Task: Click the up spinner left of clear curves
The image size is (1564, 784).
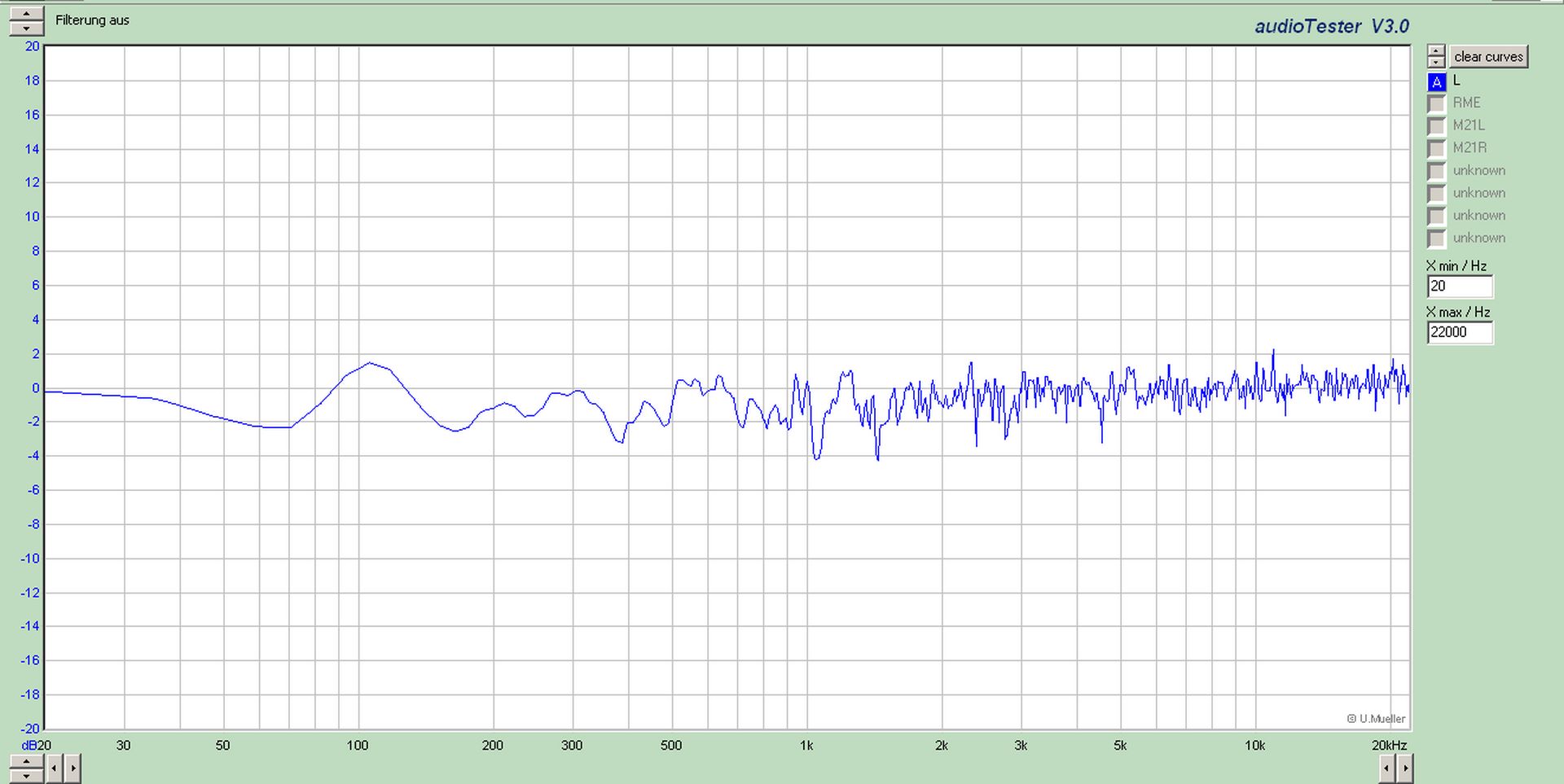Action: [1436, 50]
